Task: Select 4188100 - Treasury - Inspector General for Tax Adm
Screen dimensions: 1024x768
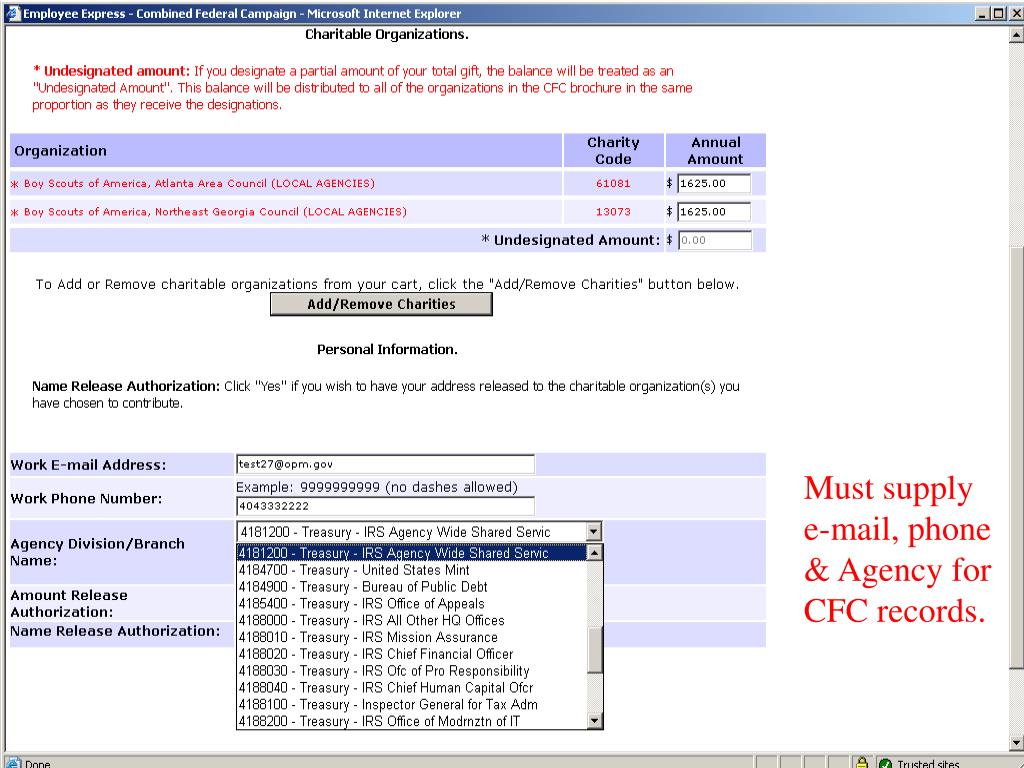Action: click(x=411, y=705)
